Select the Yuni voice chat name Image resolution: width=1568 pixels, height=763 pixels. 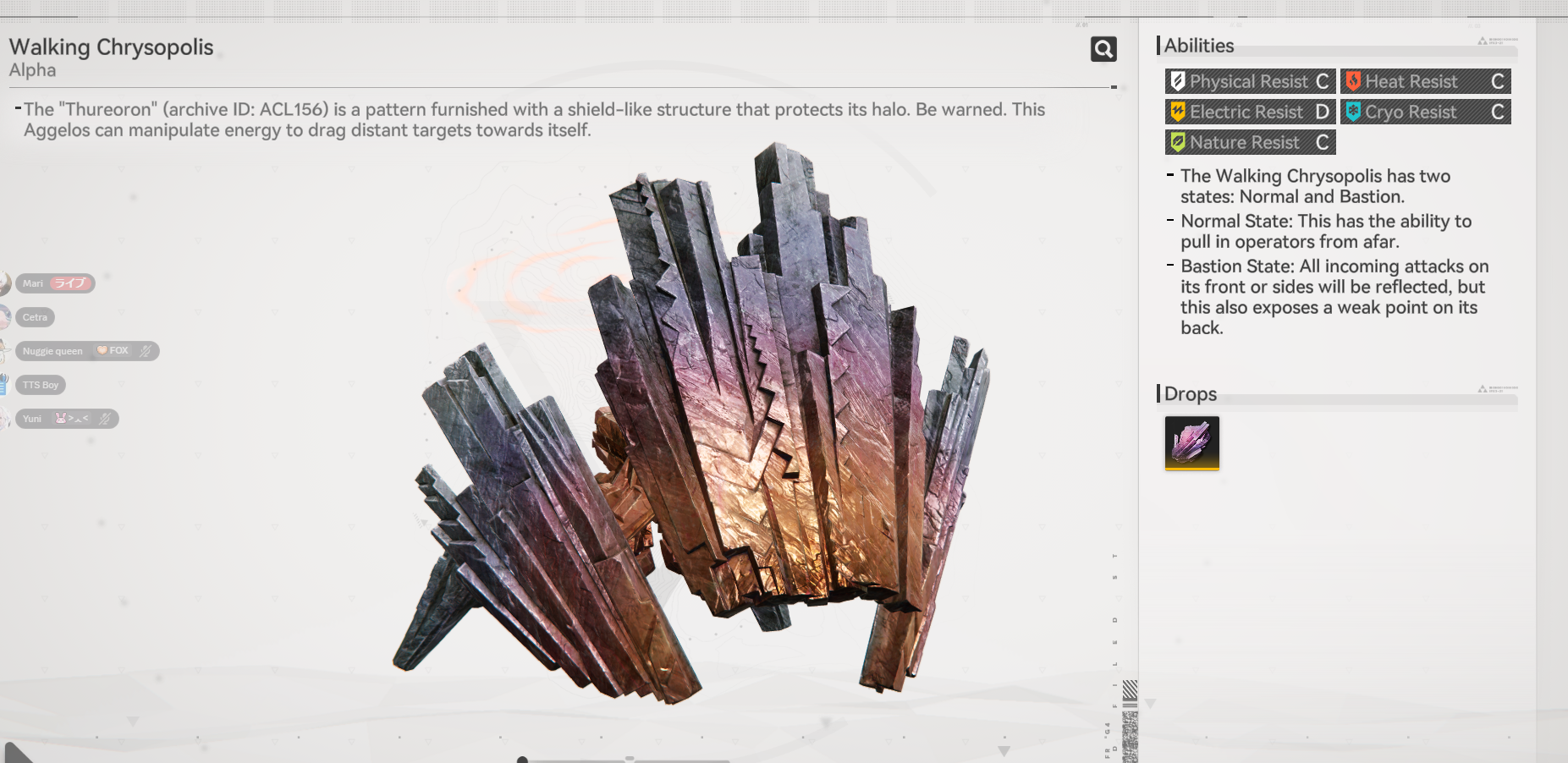click(x=32, y=419)
